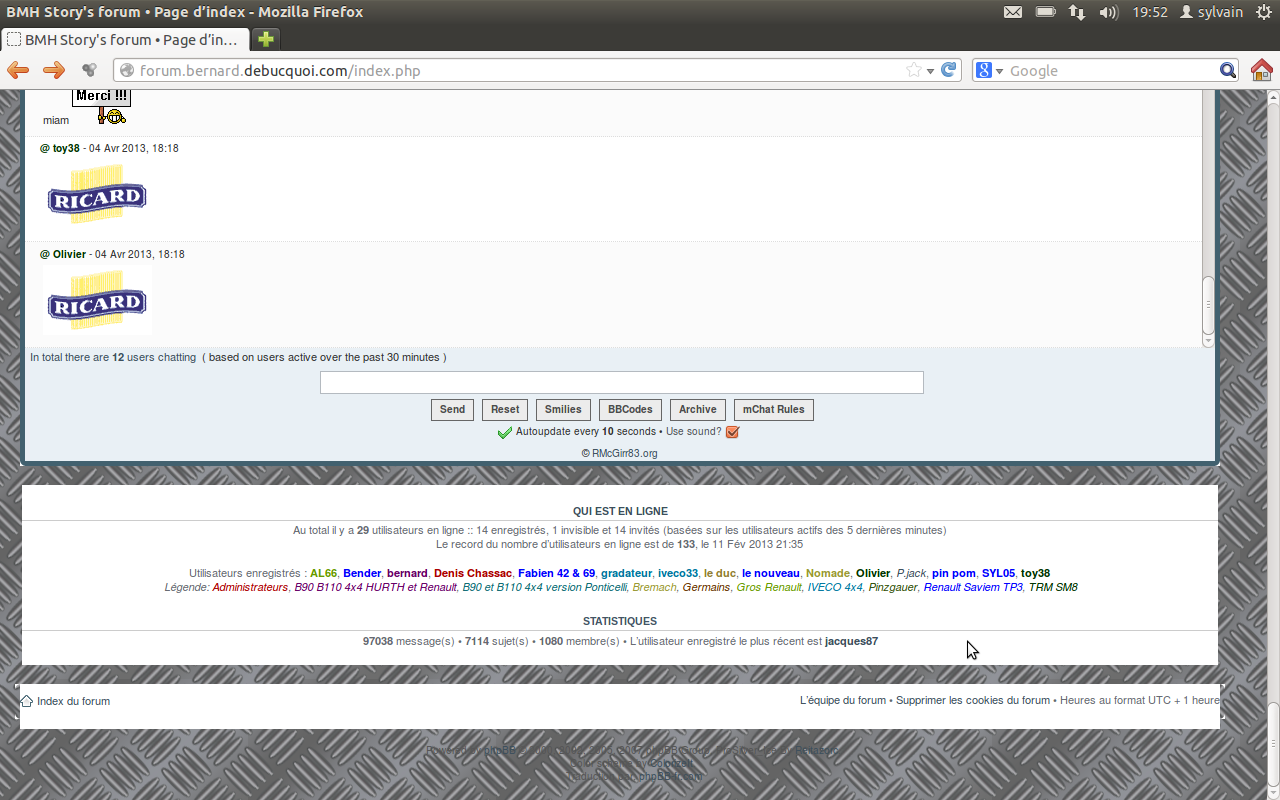Open the volume indicator in the top panel
Viewport: 1280px width, 800px height.
[x=1108, y=12]
